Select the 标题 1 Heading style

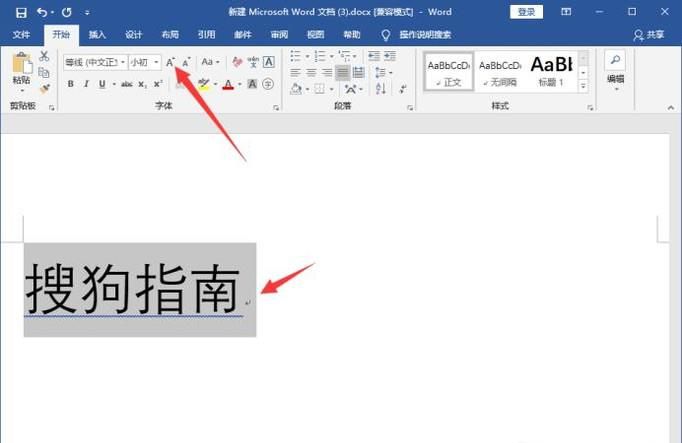tap(551, 71)
